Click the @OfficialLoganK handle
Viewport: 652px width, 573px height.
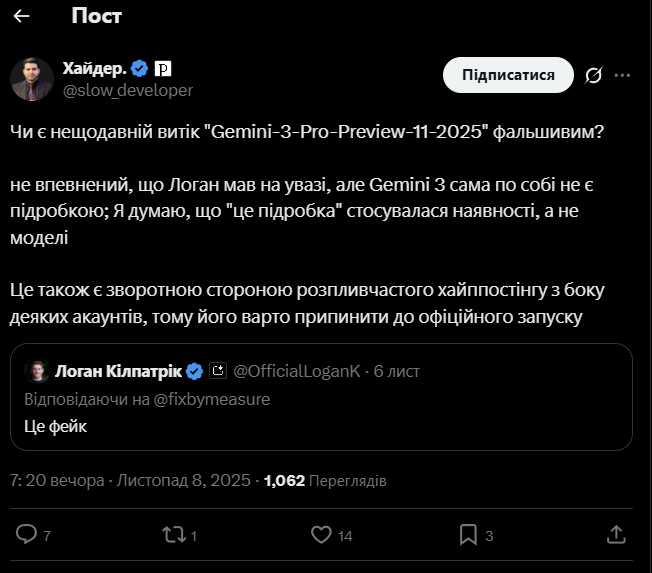298,371
